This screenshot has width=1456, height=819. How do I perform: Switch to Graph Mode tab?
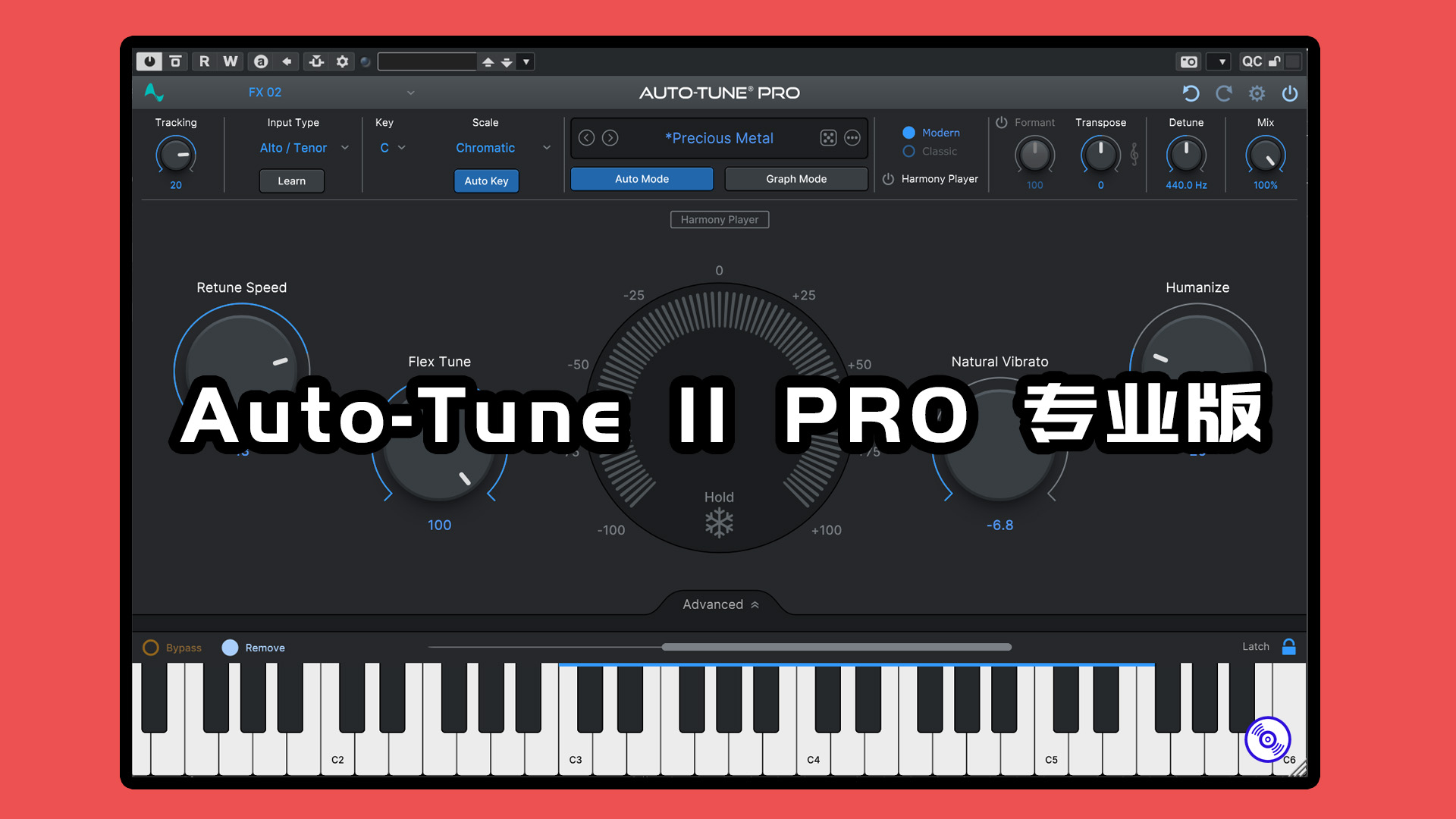[793, 178]
